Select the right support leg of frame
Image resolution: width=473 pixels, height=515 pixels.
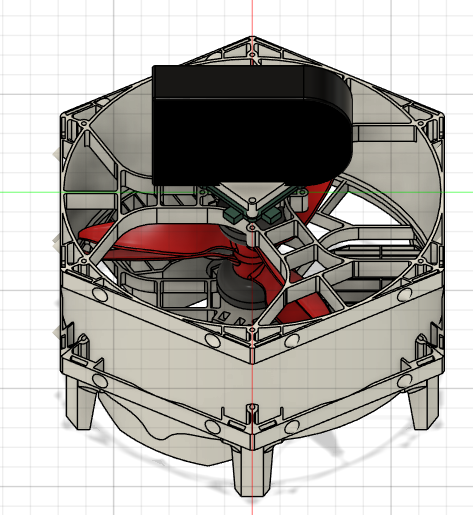point(423,403)
